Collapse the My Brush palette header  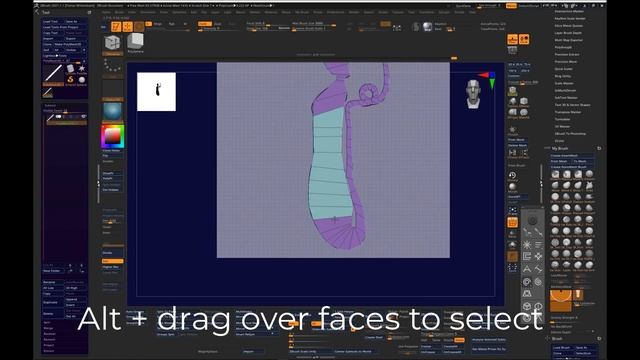(x=560, y=148)
